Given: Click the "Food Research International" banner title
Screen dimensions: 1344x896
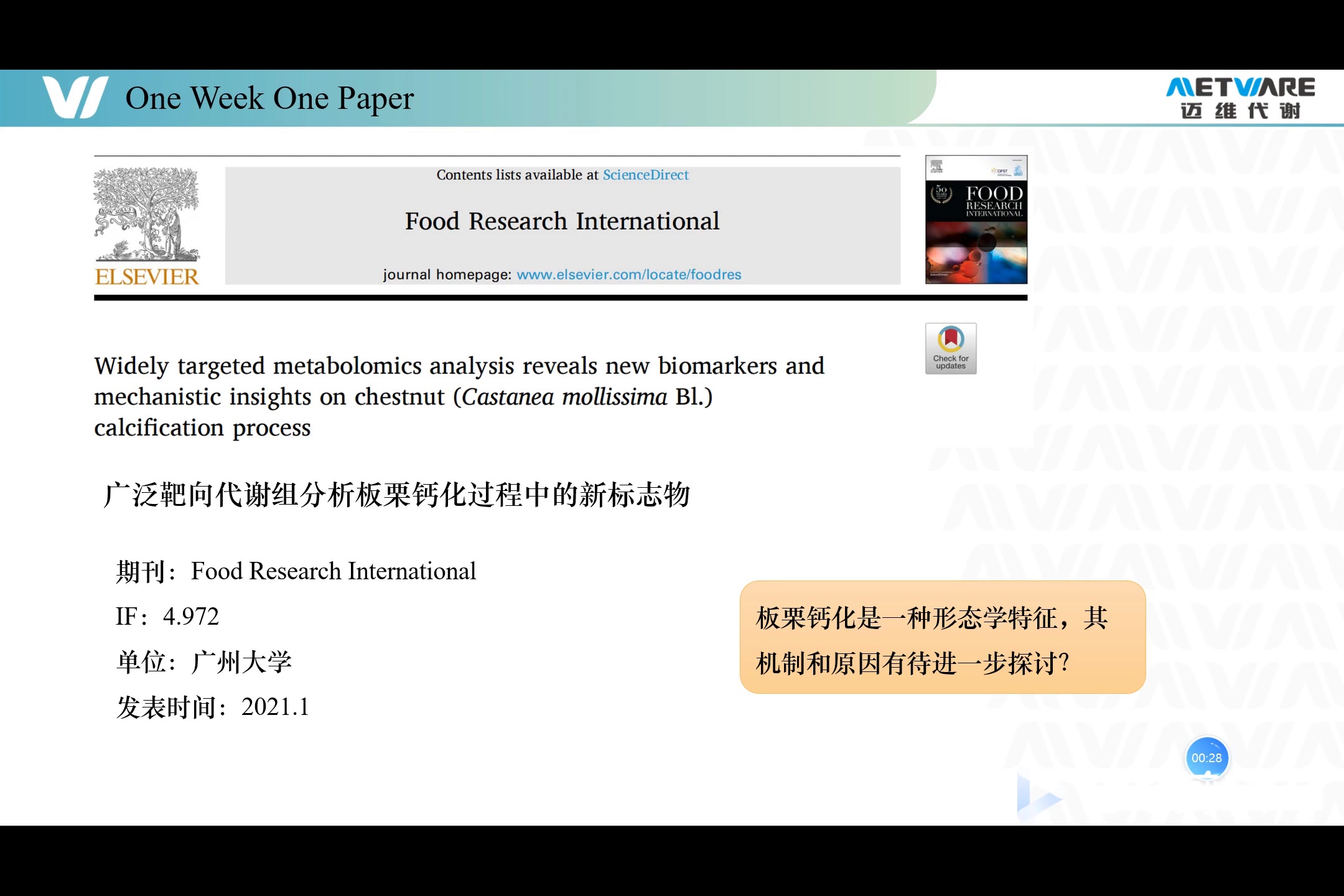Looking at the screenshot, I should click(562, 221).
